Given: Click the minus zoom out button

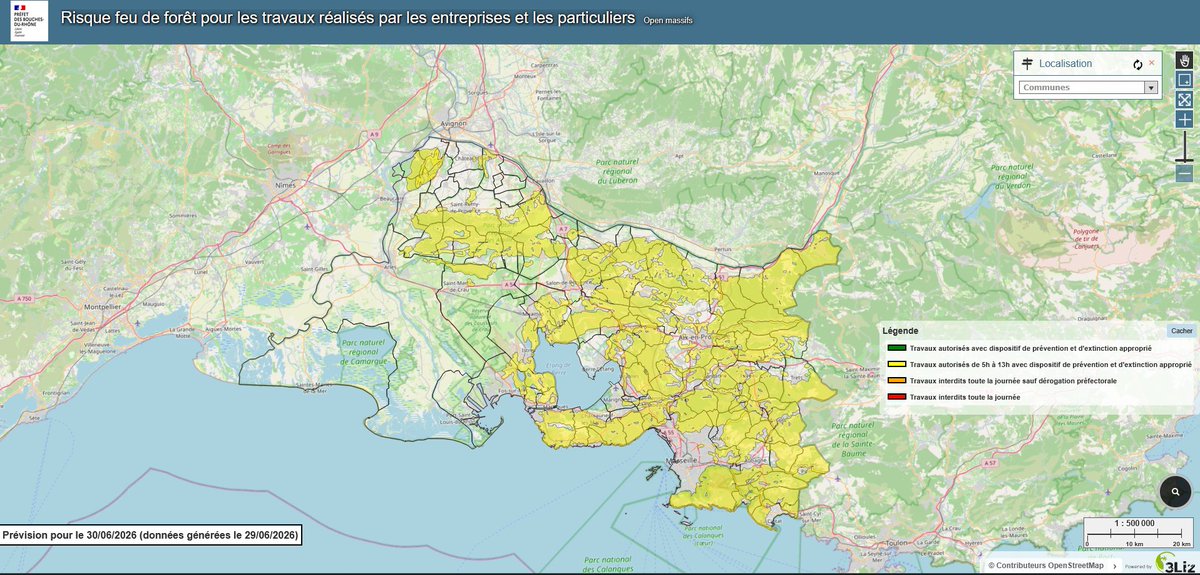Looking at the screenshot, I should coord(1184,174).
